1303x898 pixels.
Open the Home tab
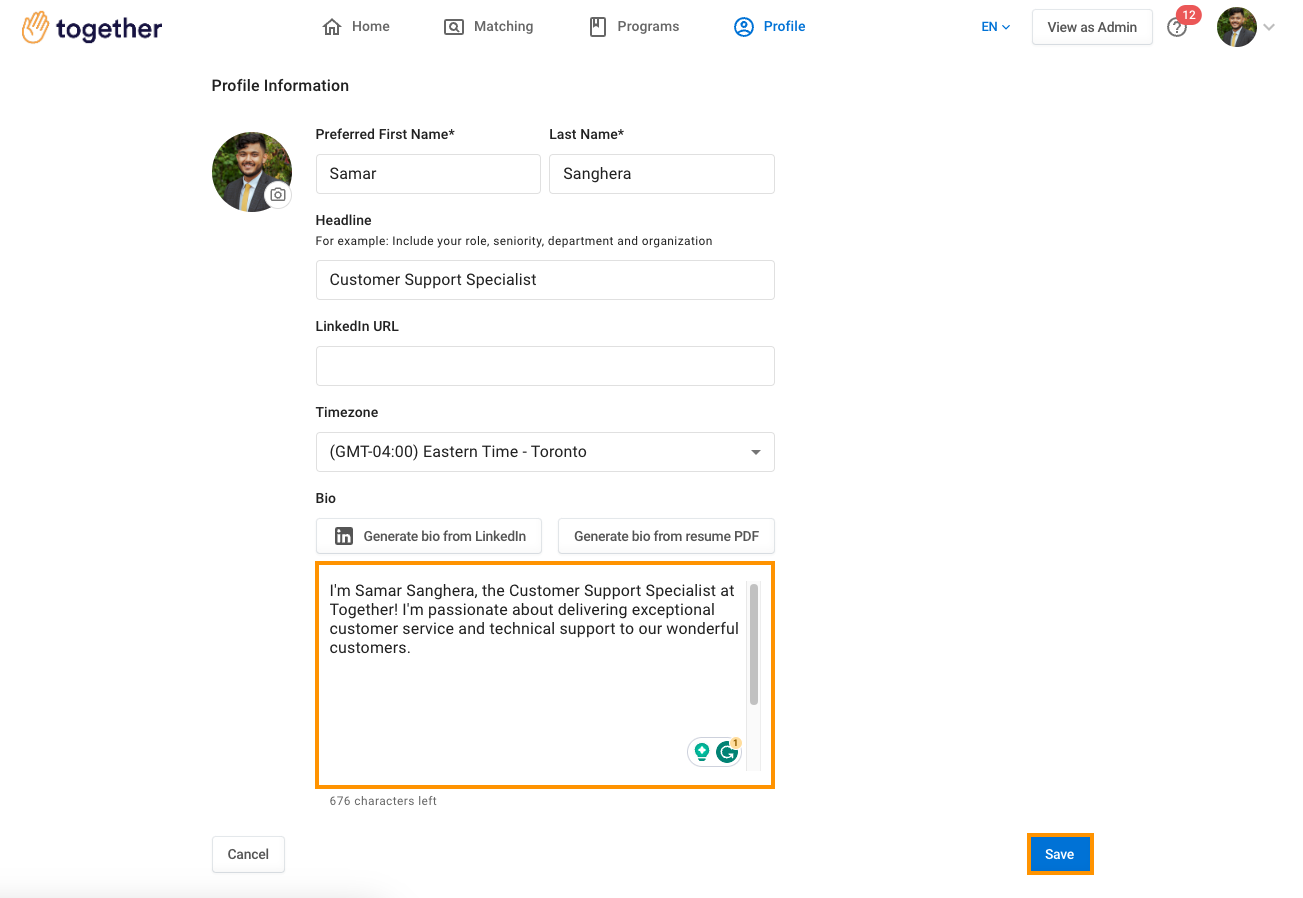[x=356, y=27]
